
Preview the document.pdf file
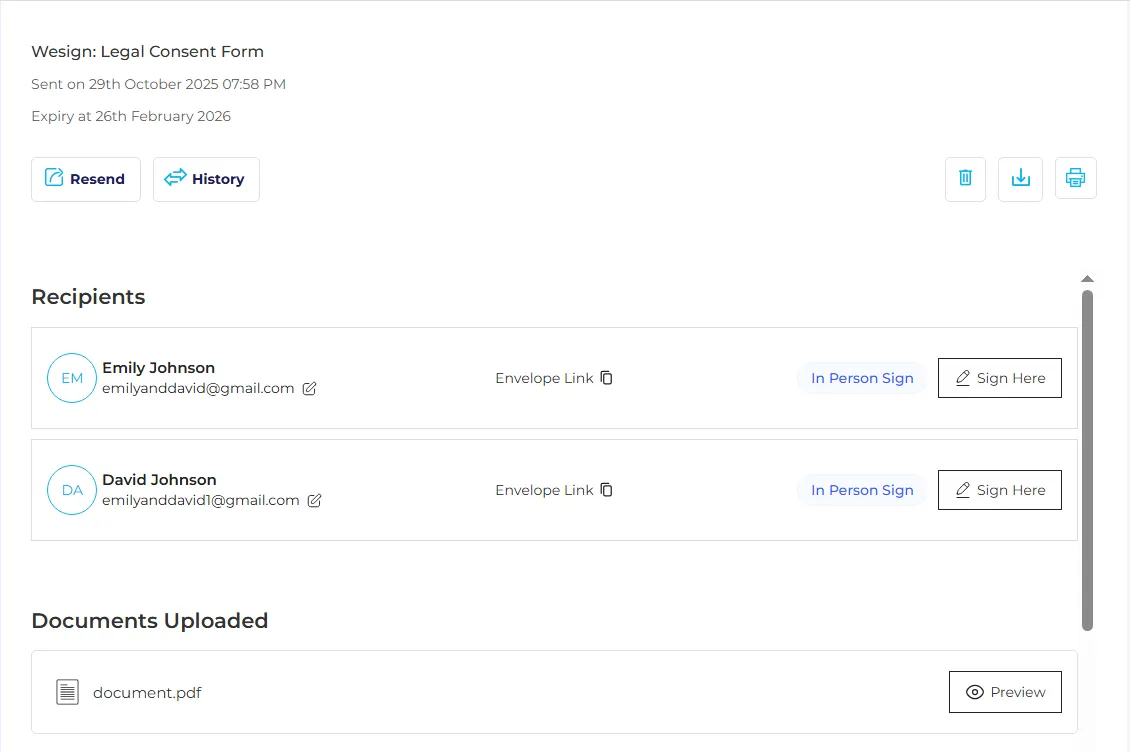coord(1005,692)
